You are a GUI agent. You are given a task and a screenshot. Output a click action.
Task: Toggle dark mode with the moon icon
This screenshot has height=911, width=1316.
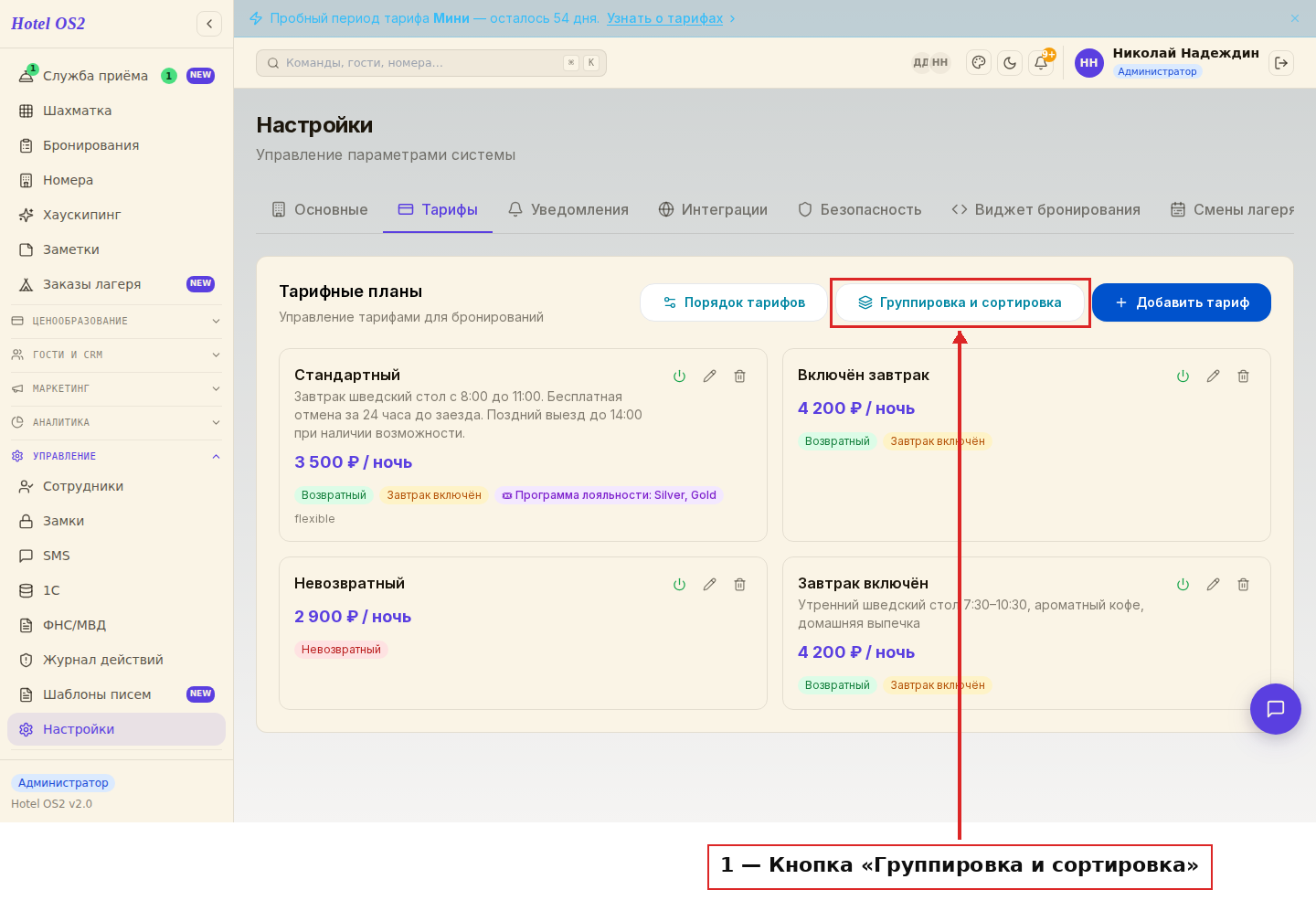[x=1010, y=63]
